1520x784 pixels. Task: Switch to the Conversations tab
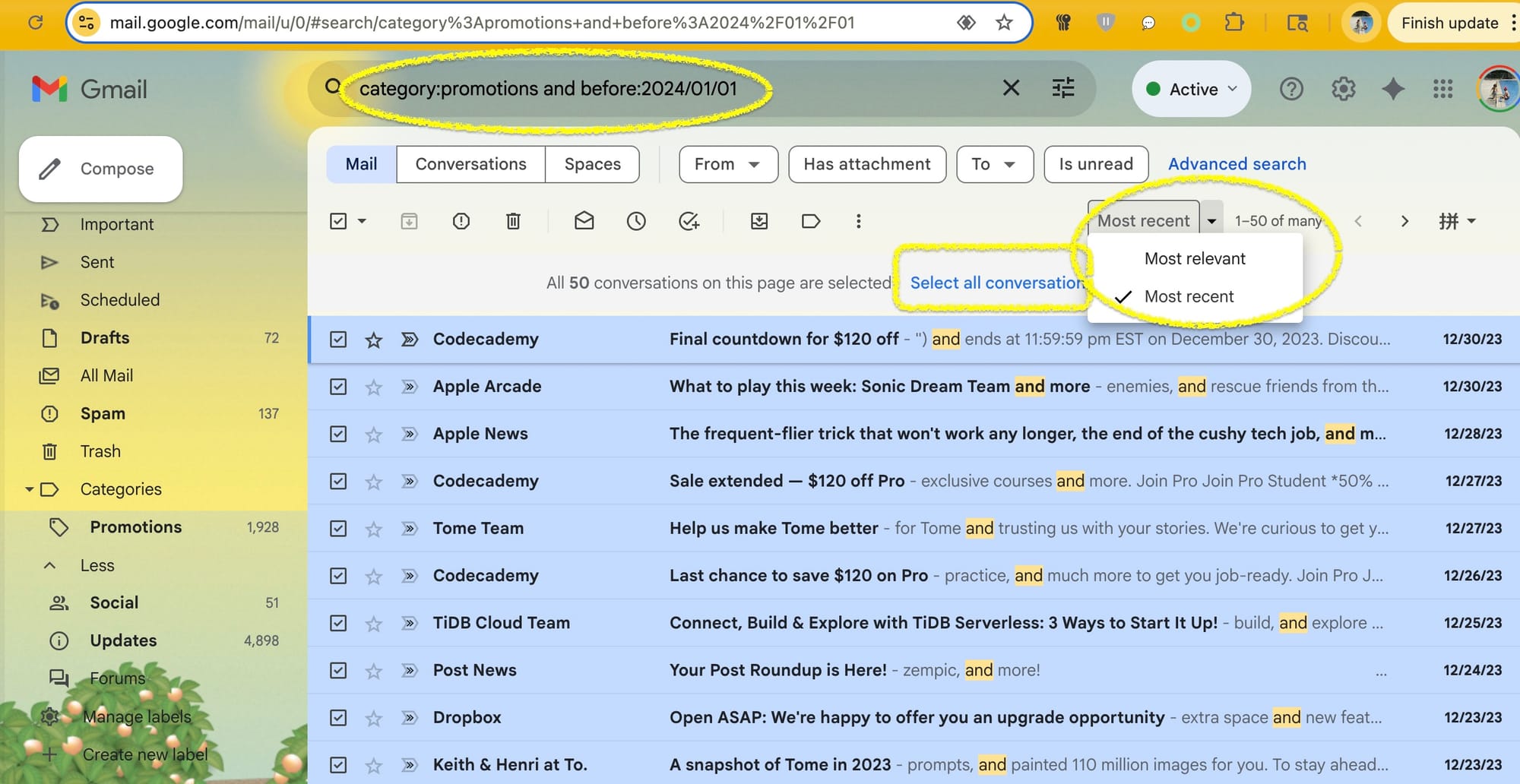pos(470,164)
